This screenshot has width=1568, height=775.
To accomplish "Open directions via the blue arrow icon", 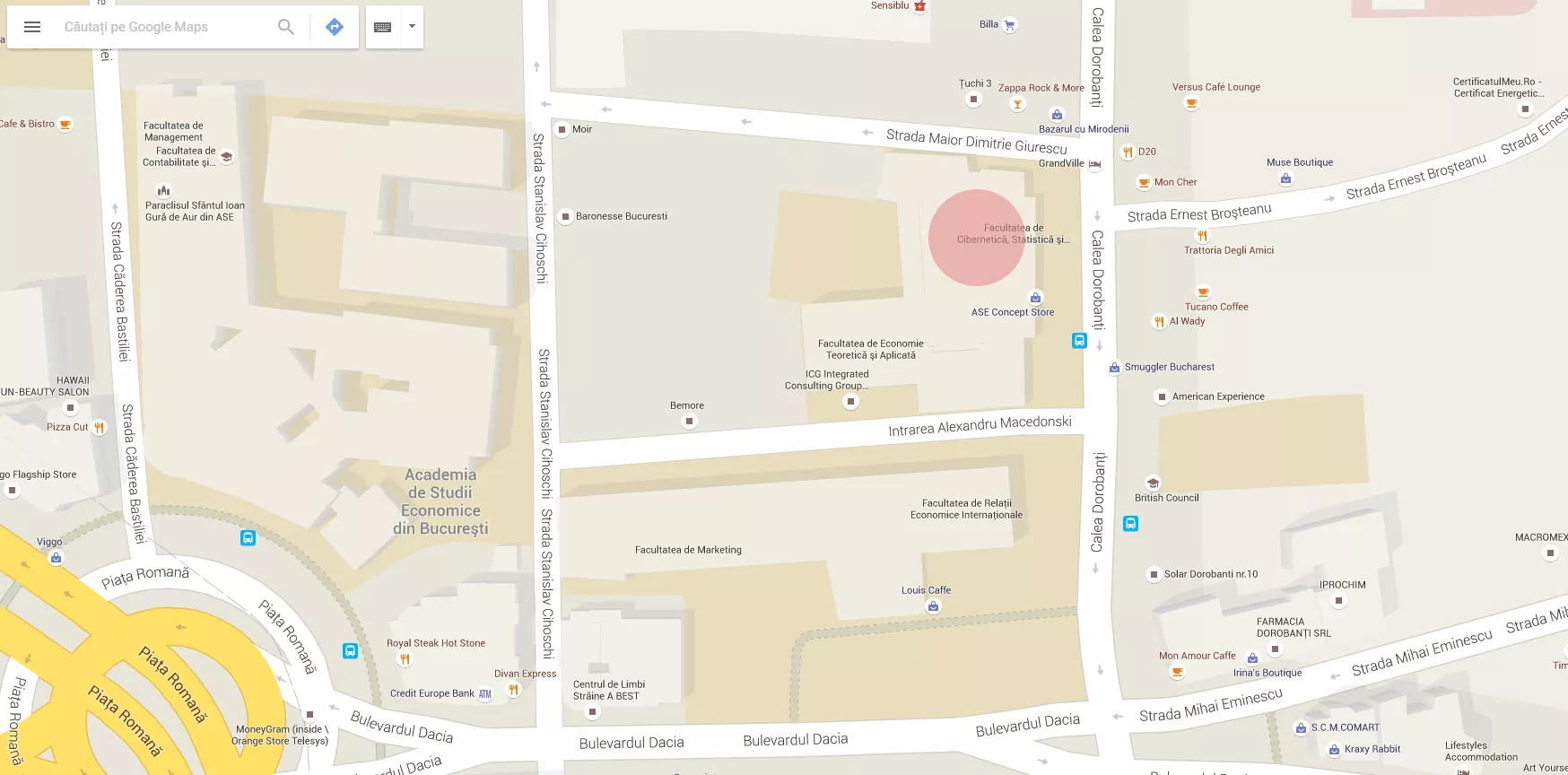I will point(335,27).
